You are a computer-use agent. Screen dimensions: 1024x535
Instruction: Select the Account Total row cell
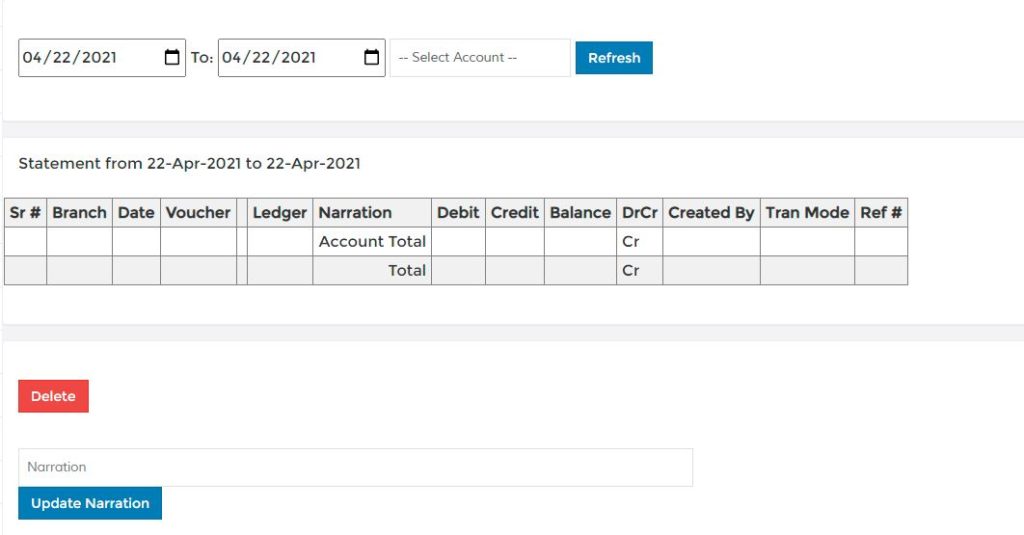(x=372, y=241)
